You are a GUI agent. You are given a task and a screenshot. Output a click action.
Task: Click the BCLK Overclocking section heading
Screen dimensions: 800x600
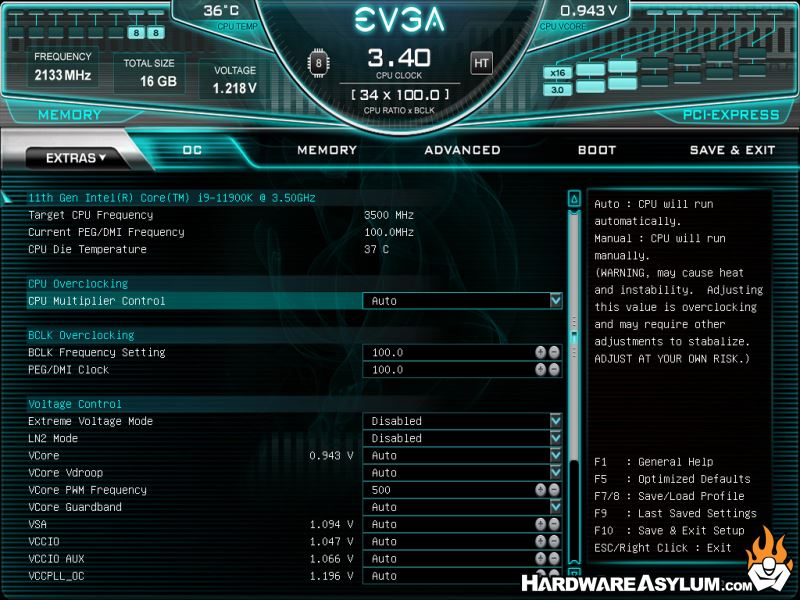pyautogui.click(x=81, y=335)
